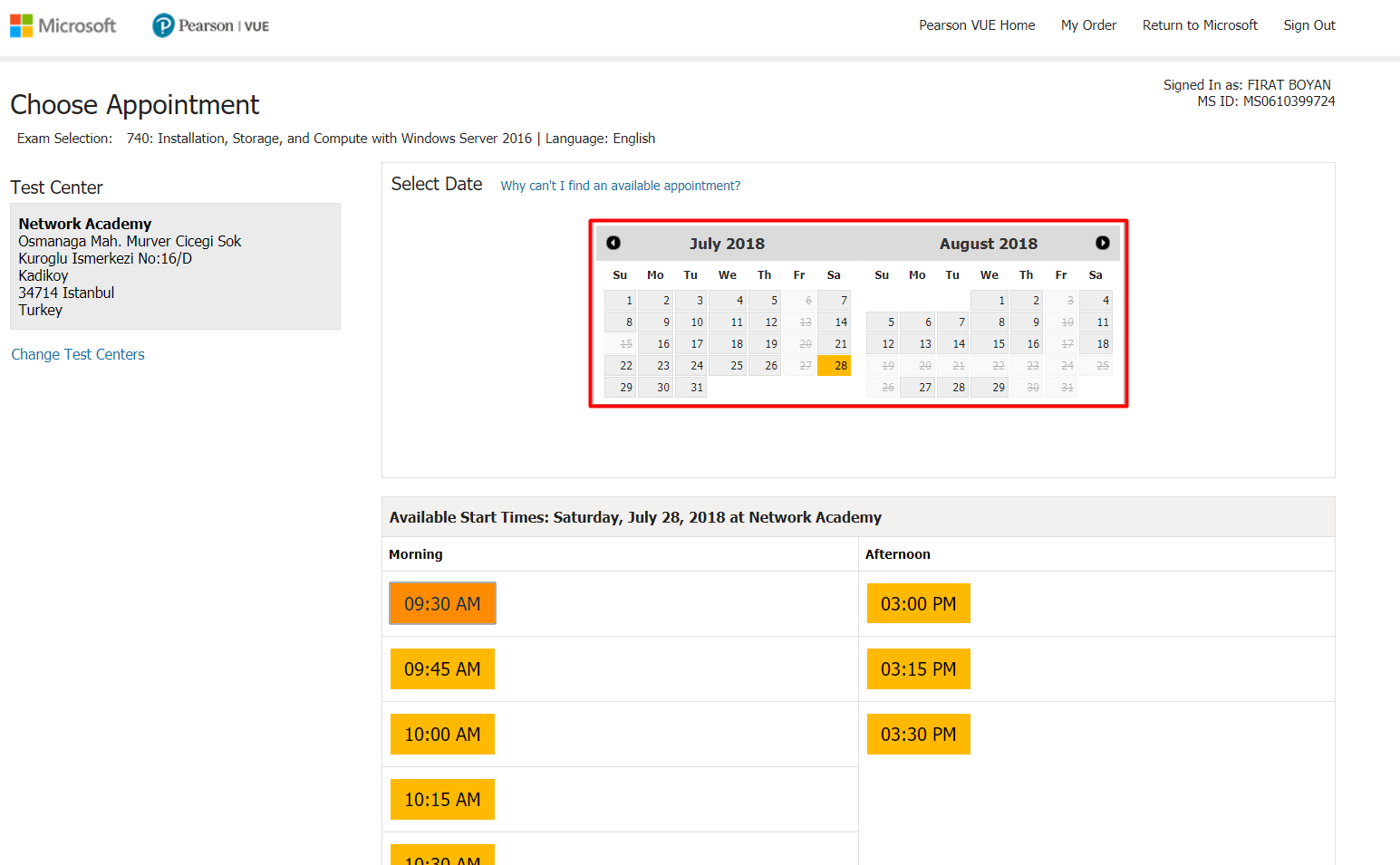The width and height of the screenshot is (1400, 865).
Task: Select July 4 date
Action: click(728, 300)
